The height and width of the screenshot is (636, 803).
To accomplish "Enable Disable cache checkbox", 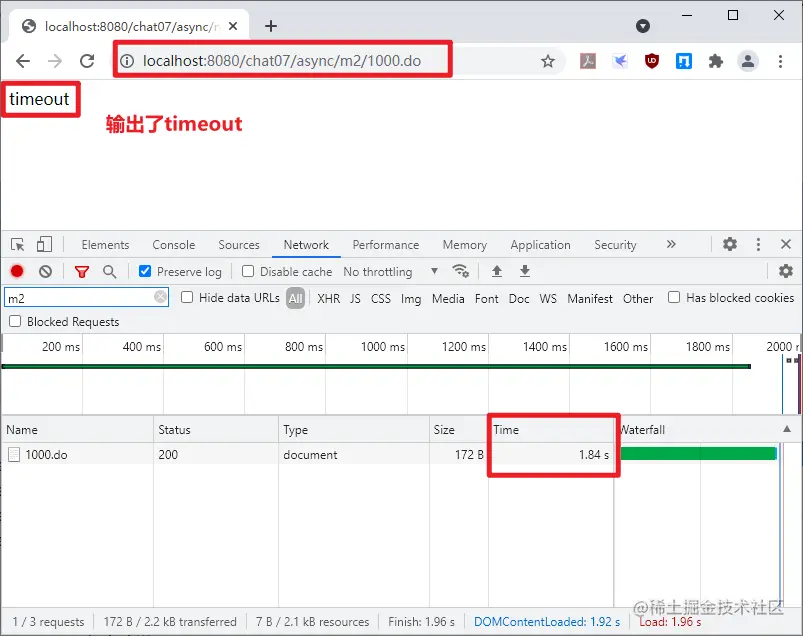I will 248,271.
